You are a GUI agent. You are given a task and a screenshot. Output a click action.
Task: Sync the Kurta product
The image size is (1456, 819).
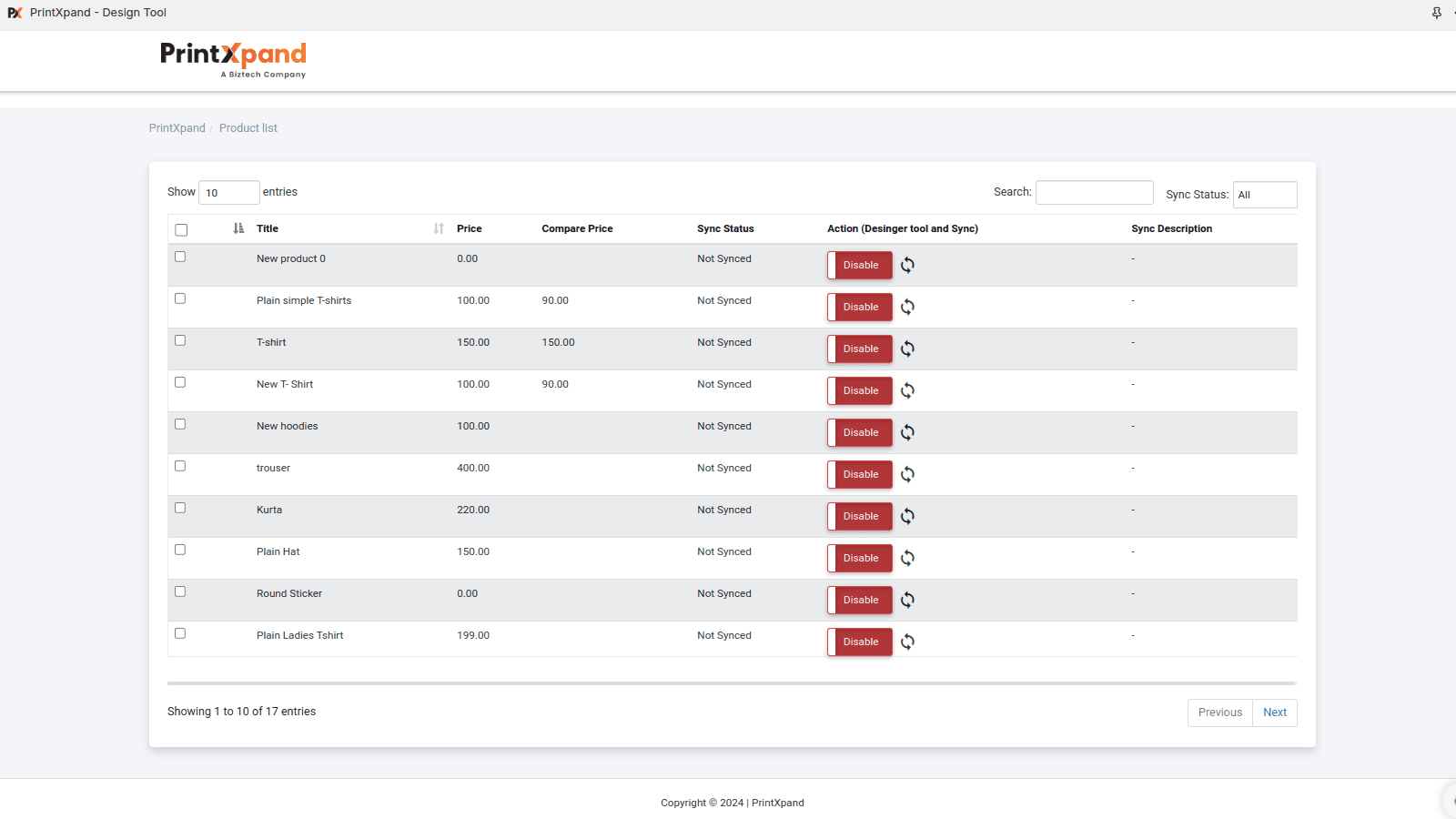coord(907,517)
